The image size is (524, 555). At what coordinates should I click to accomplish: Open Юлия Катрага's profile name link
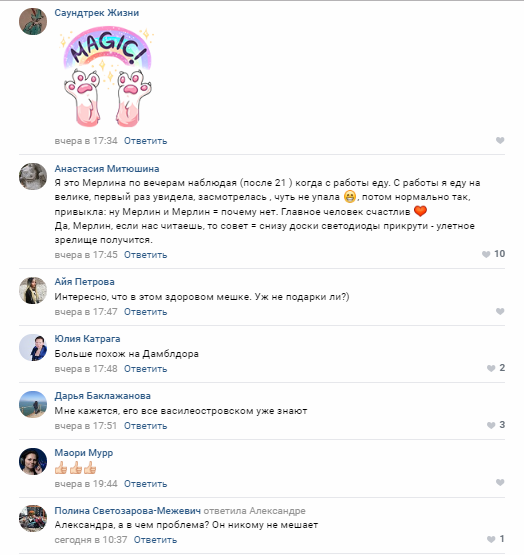pyautogui.click(x=87, y=339)
